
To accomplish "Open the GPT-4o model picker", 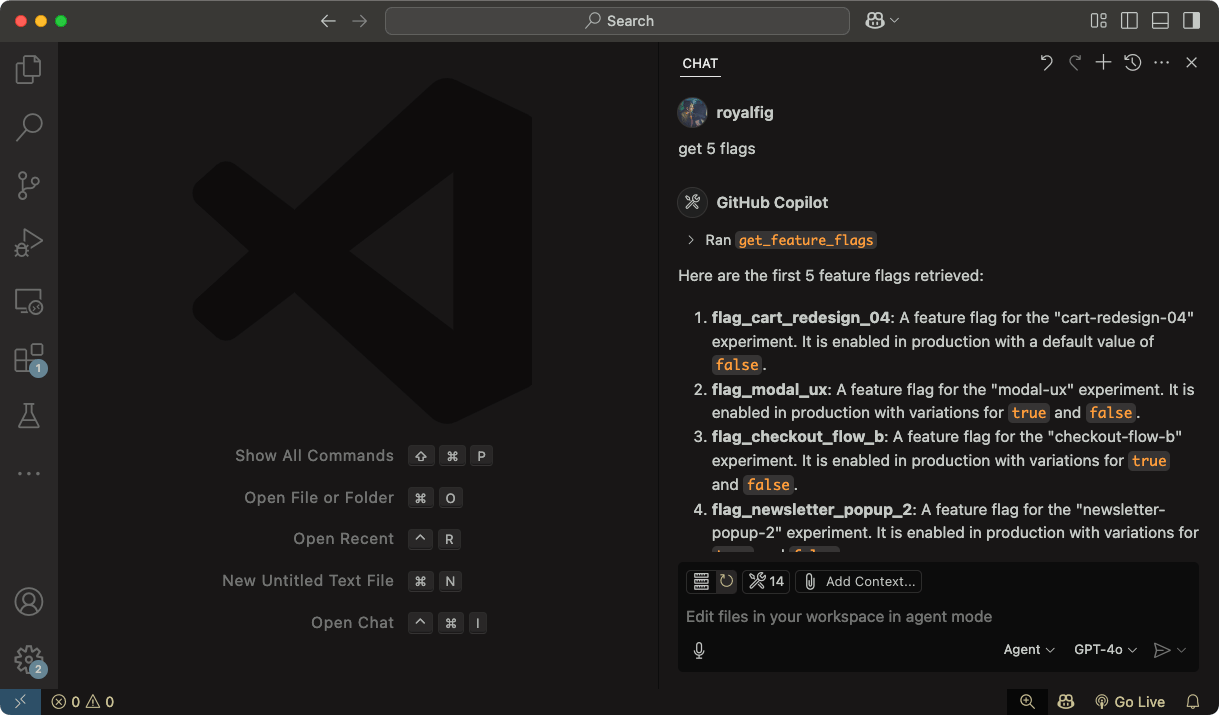I will (x=1105, y=650).
